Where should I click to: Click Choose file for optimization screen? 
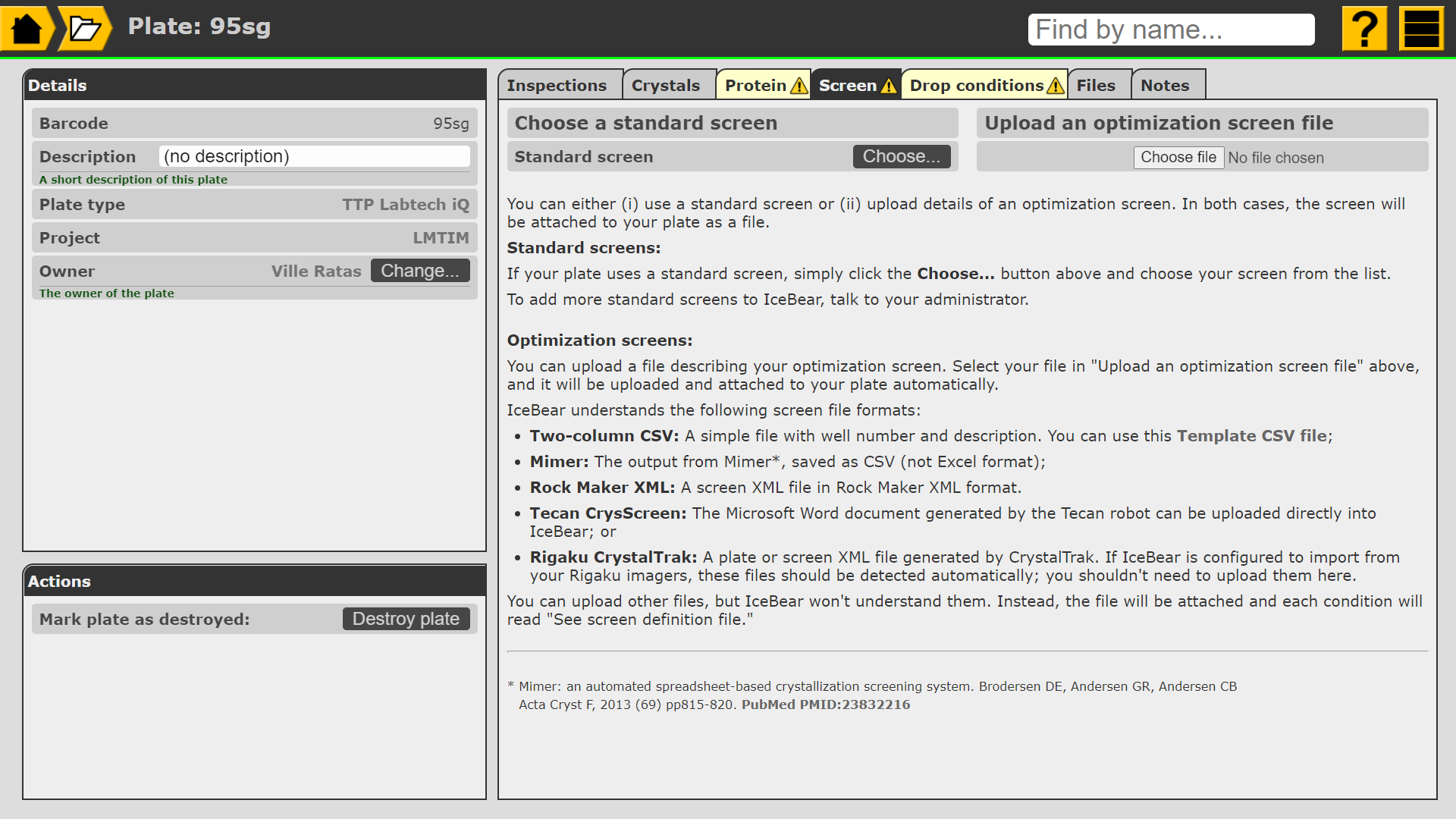[x=1178, y=157]
